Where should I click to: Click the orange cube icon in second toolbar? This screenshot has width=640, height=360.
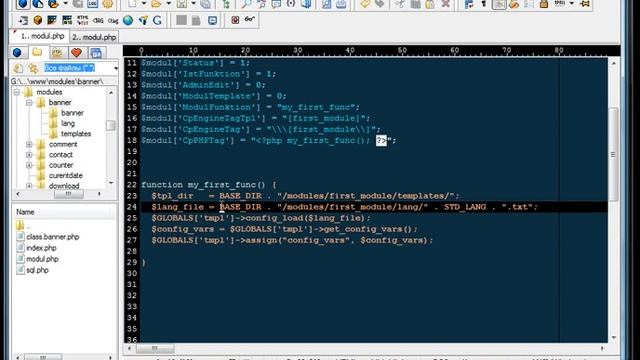pos(38,20)
